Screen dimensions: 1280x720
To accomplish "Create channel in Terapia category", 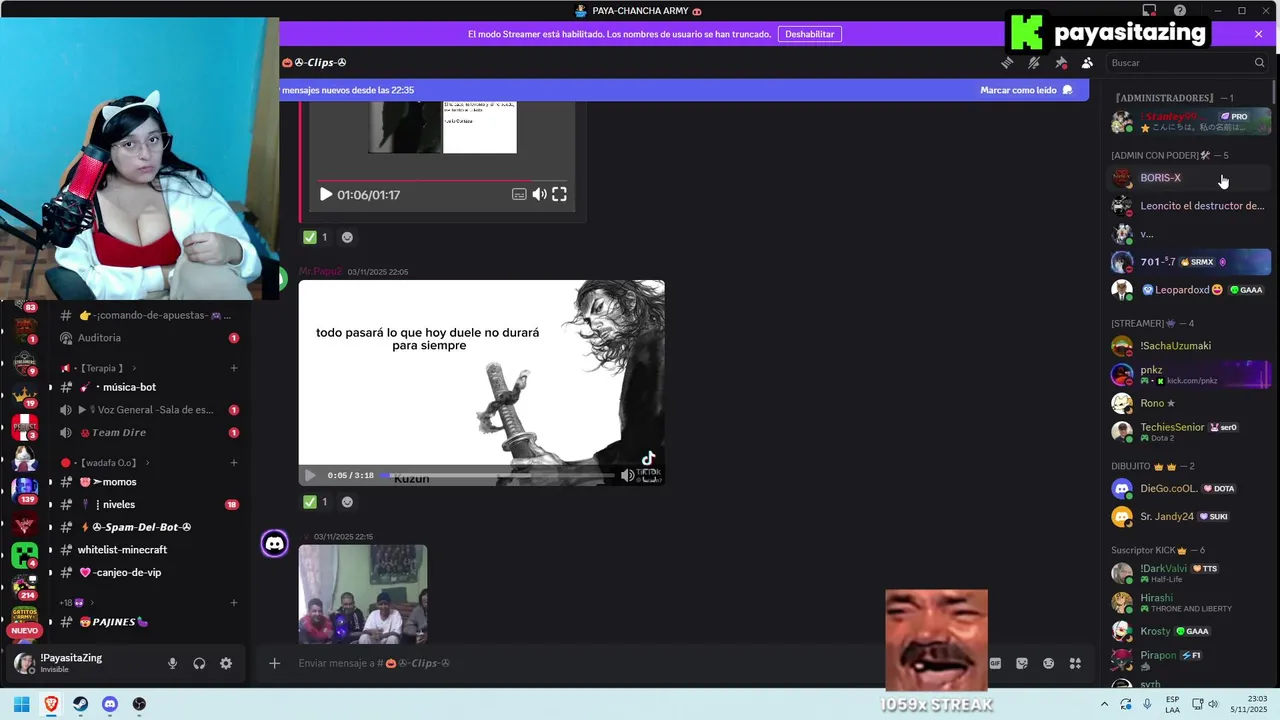I will point(234,368).
